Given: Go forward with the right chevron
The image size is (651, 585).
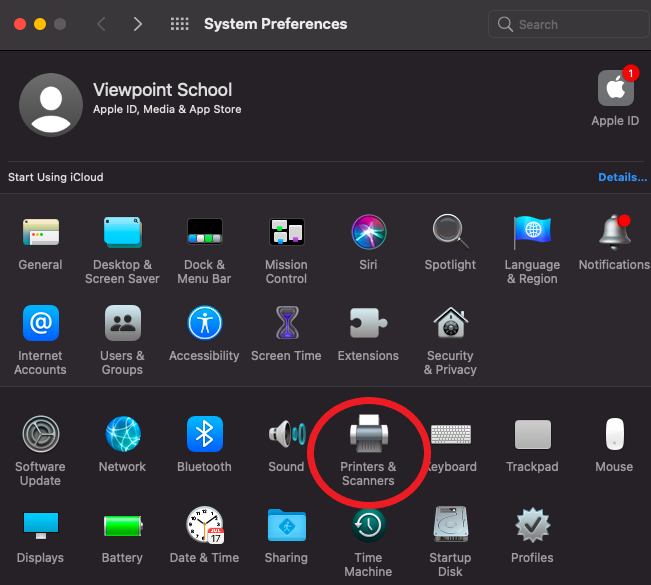Looking at the screenshot, I should (x=137, y=24).
